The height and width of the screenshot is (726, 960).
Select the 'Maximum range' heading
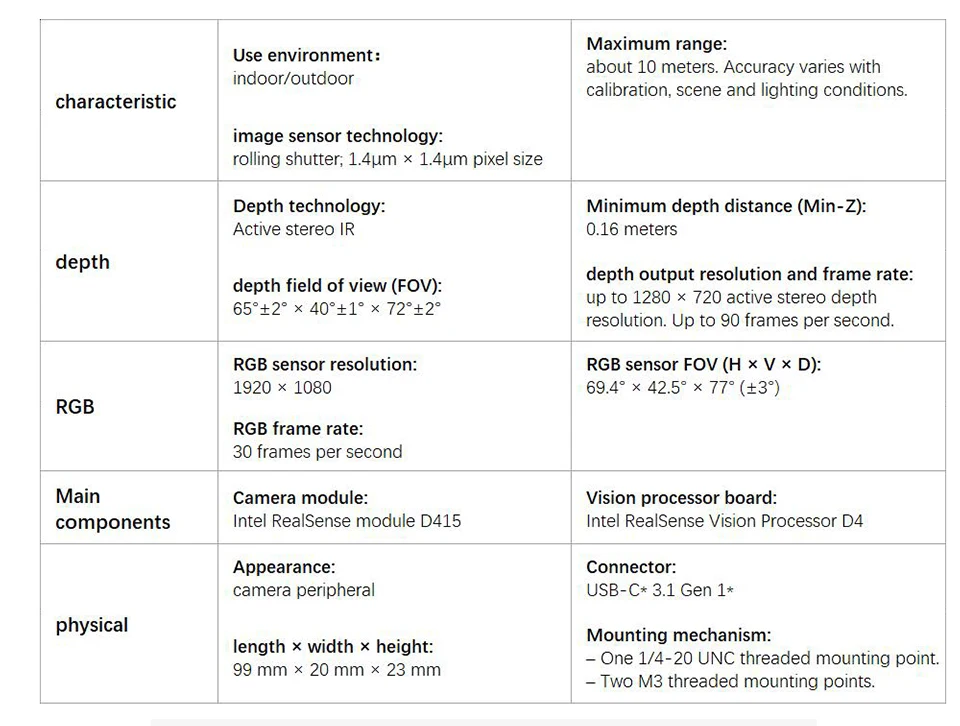click(656, 44)
